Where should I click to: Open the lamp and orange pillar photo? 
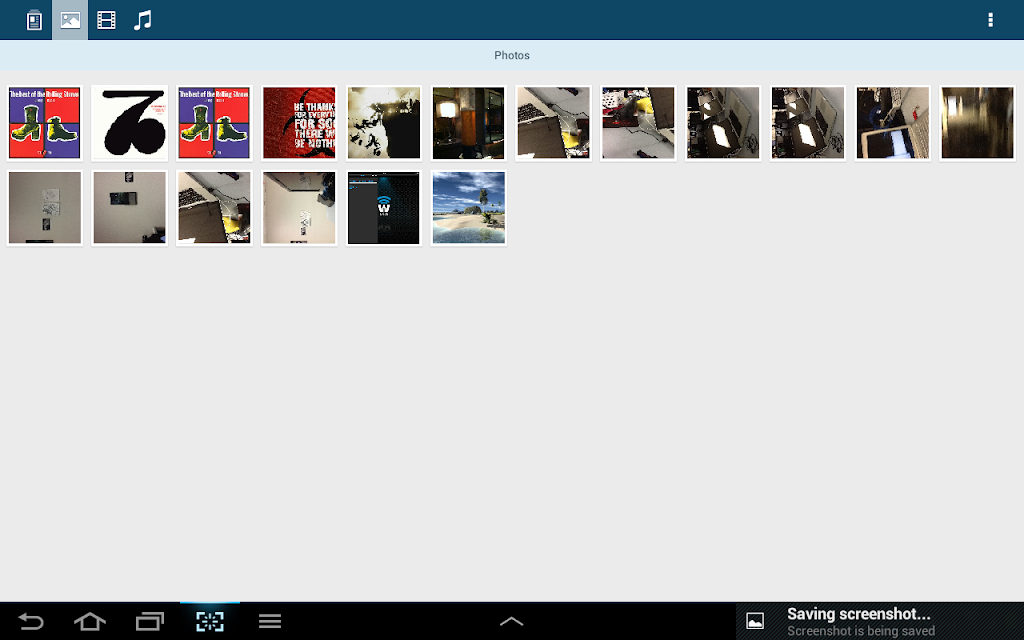(468, 123)
